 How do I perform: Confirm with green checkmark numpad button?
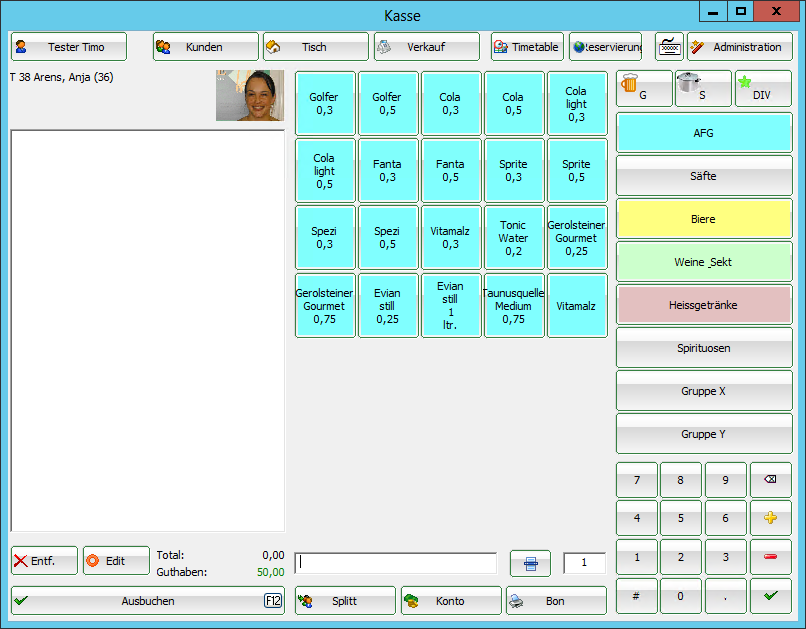coord(771,596)
